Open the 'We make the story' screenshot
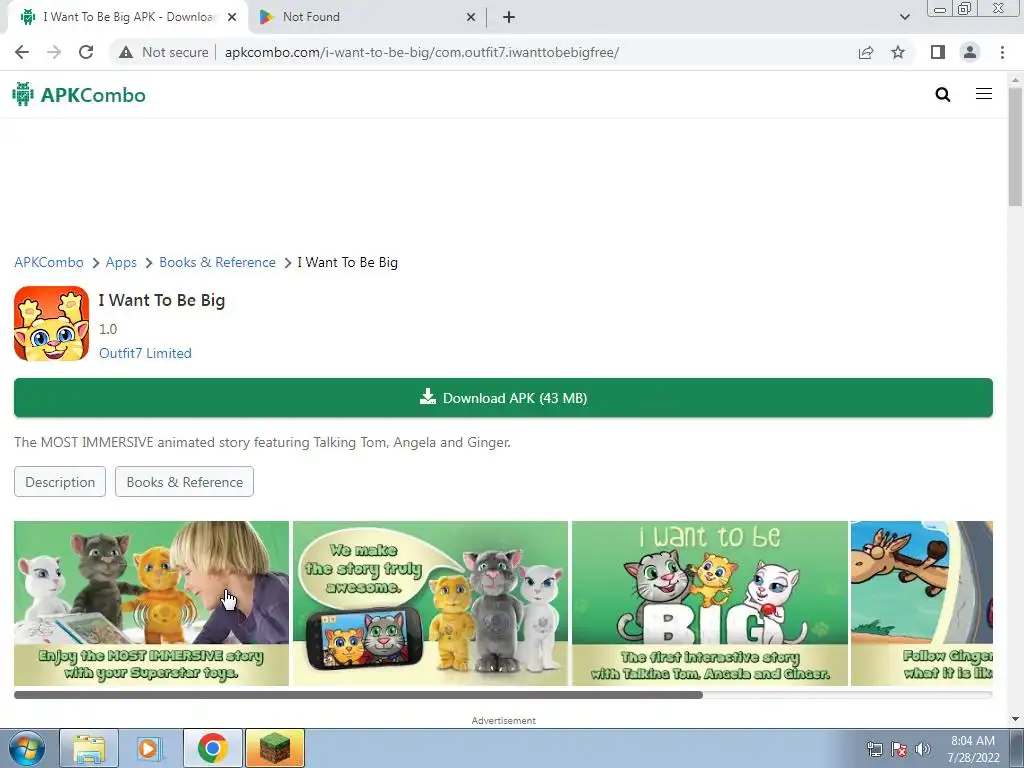 click(430, 603)
